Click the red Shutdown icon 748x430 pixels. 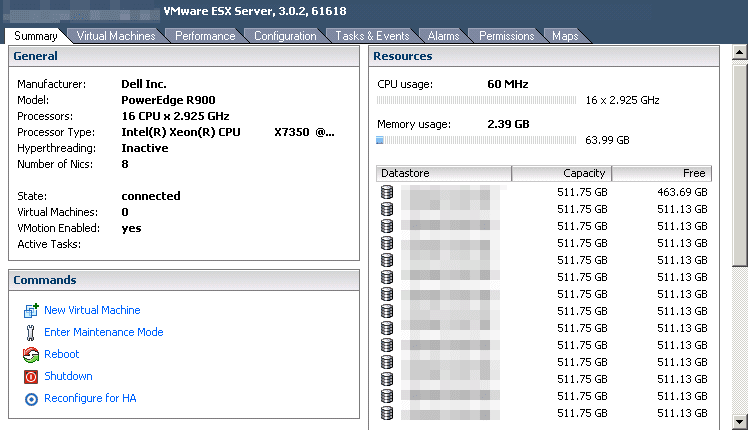point(31,377)
